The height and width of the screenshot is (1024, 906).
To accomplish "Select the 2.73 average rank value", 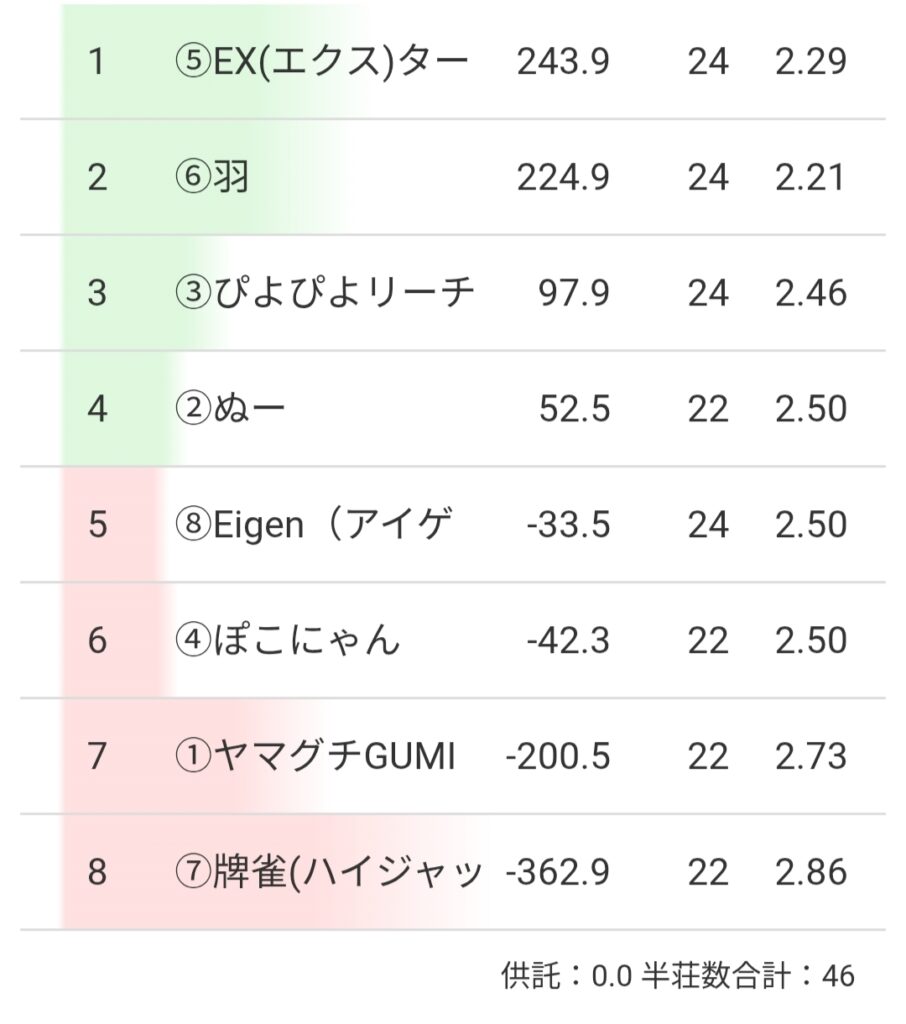I will tap(810, 757).
